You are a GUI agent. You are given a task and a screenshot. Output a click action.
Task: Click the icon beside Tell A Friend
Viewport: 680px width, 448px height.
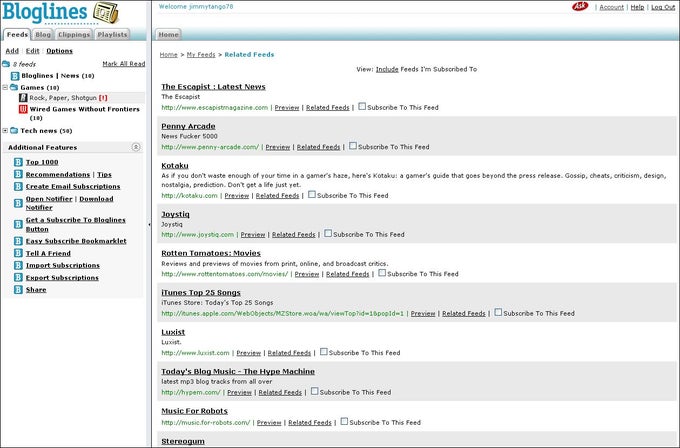[18, 253]
